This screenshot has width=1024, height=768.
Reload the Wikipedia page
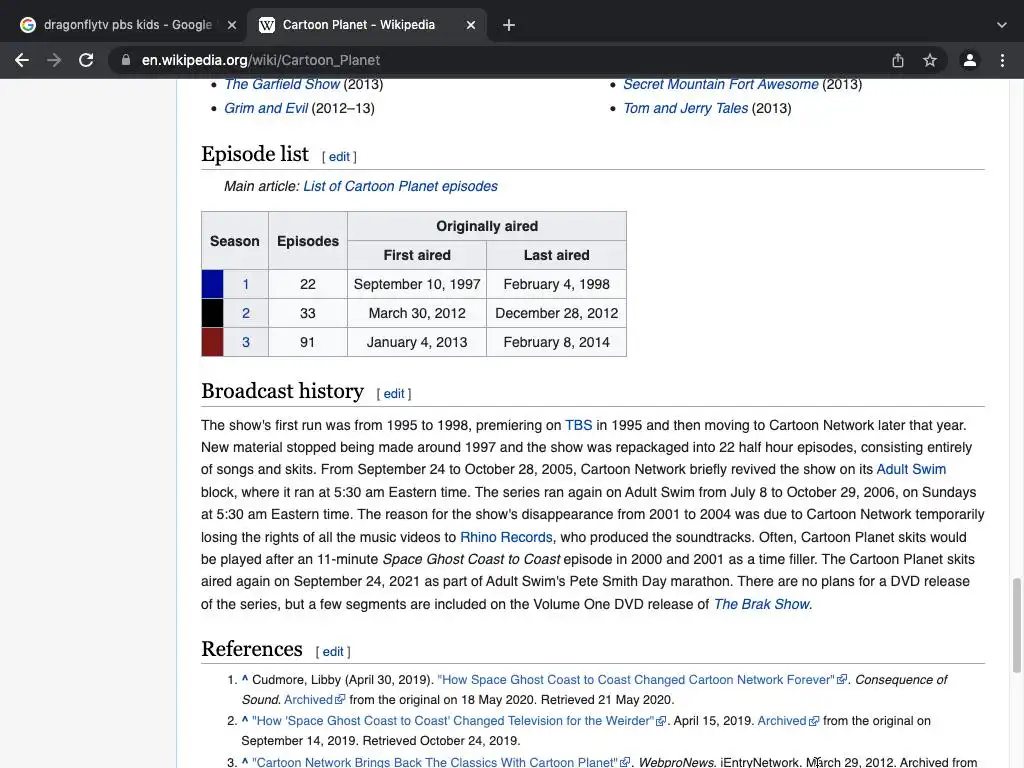tap(86, 60)
